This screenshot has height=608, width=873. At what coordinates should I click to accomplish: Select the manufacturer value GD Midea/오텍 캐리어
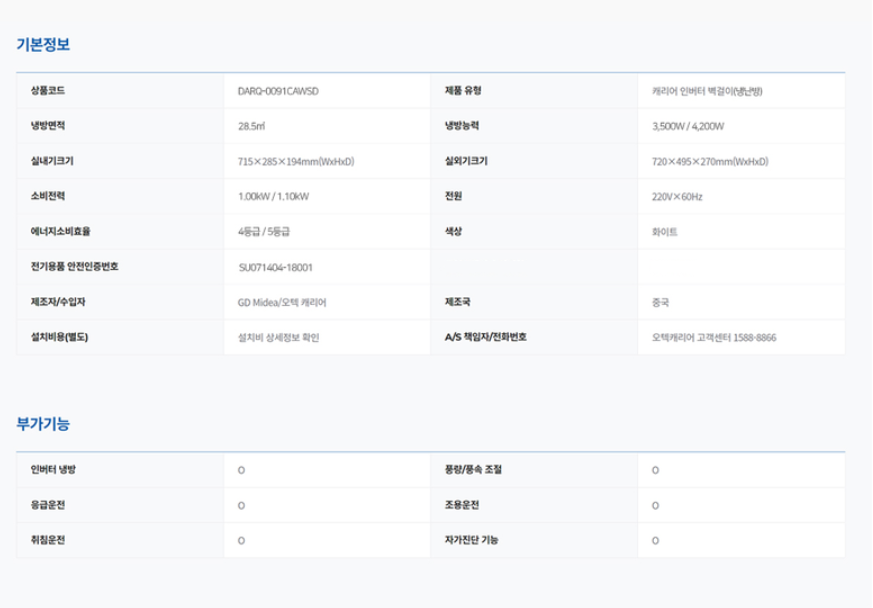pyautogui.click(x=282, y=302)
